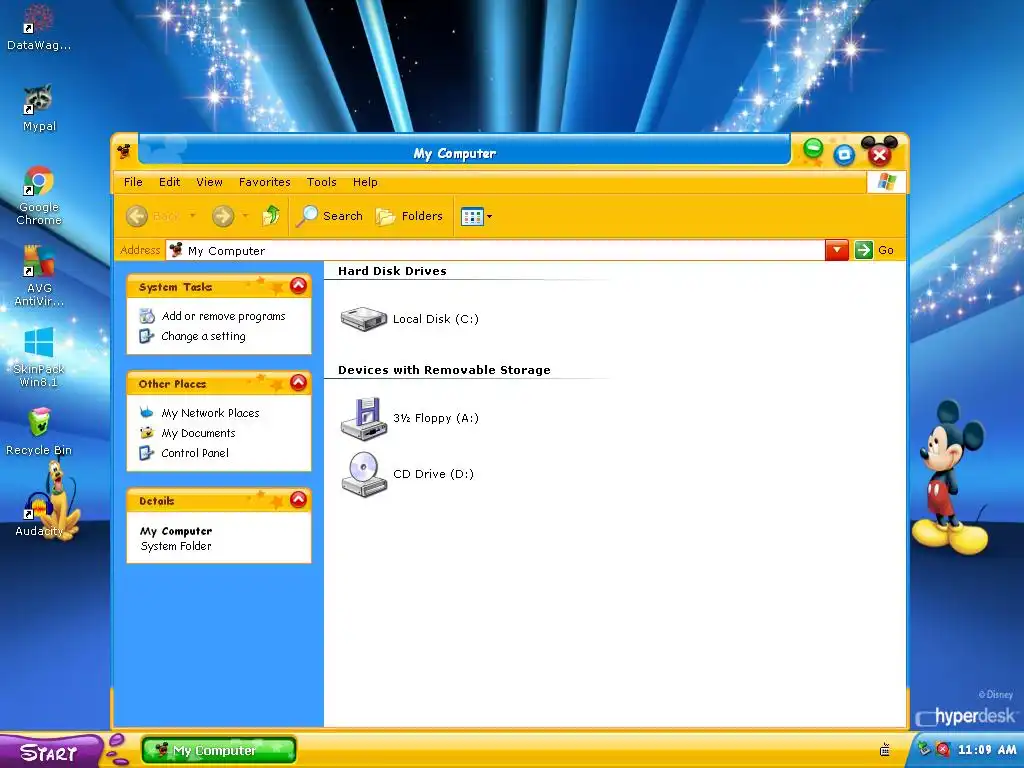Go up one folder level

[x=270, y=216]
